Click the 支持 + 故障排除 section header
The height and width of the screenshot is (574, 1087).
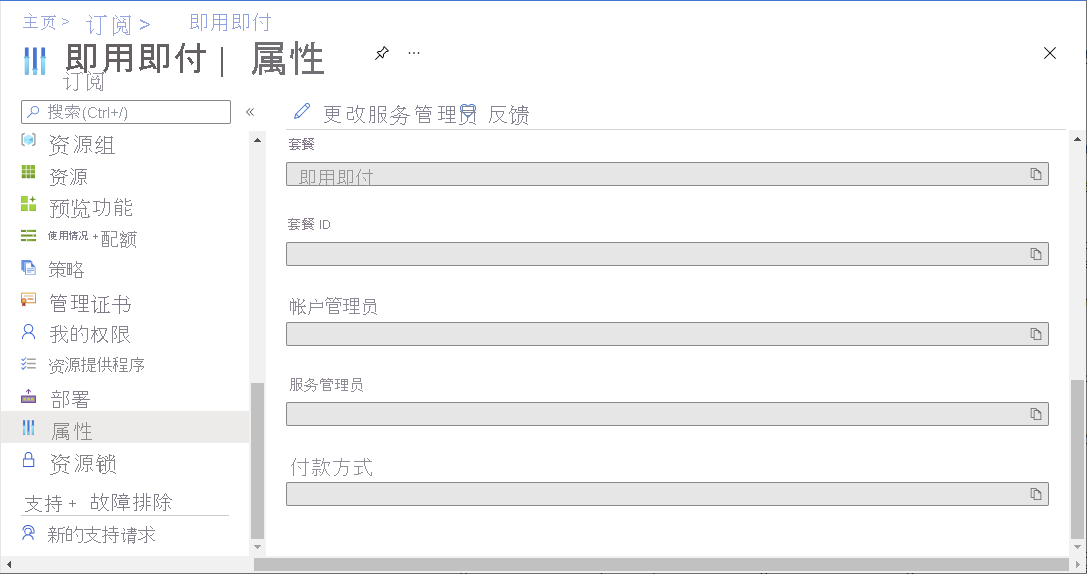[98, 503]
